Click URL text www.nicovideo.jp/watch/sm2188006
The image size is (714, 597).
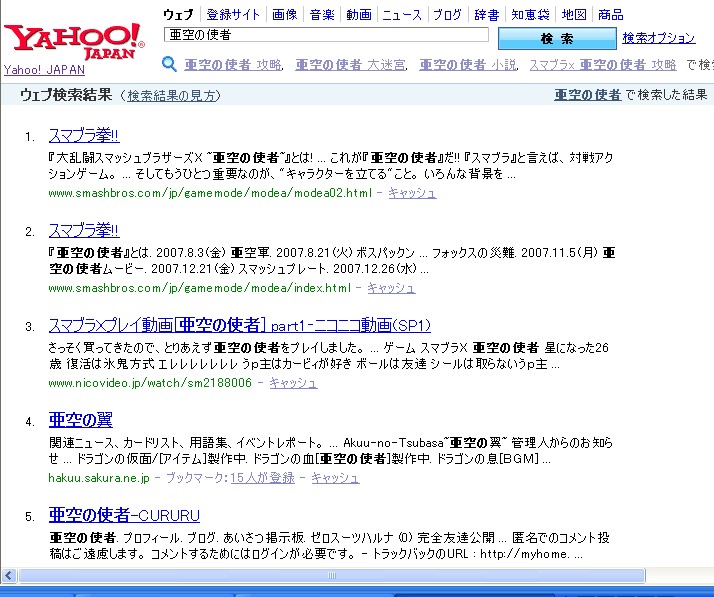click(x=150, y=383)
